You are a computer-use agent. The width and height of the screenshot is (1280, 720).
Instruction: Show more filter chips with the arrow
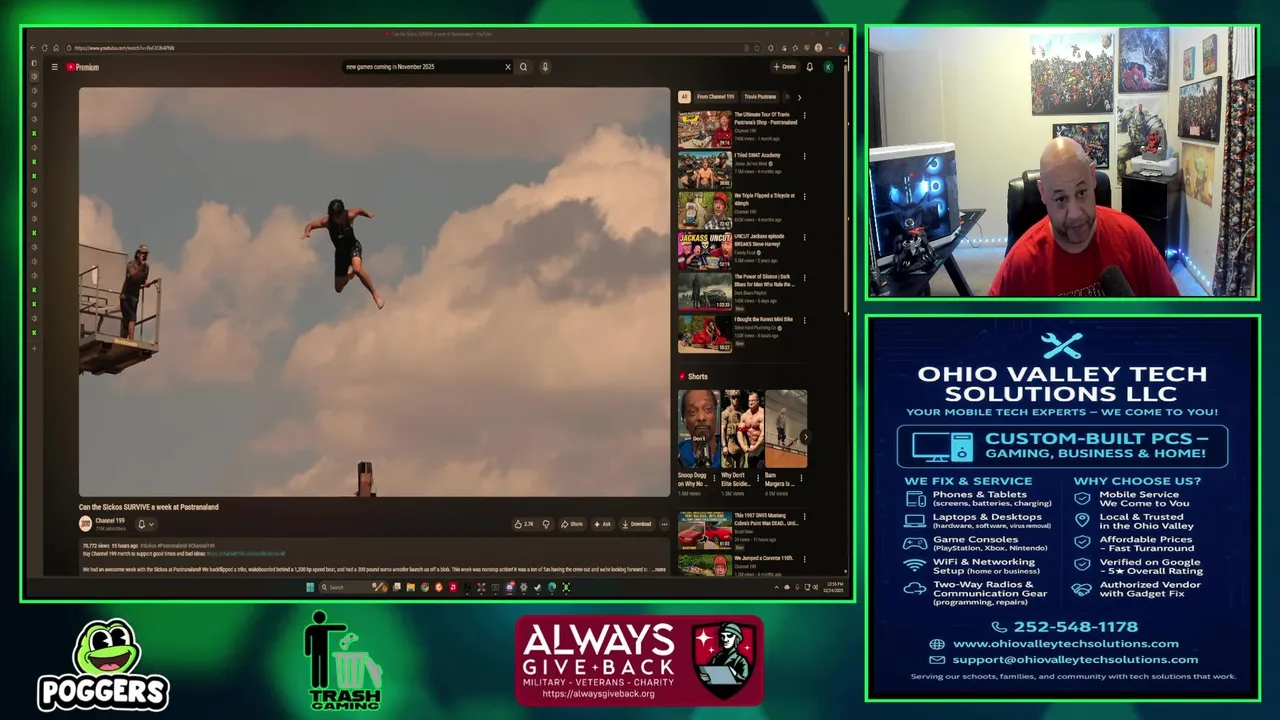(x=799, y=97)
